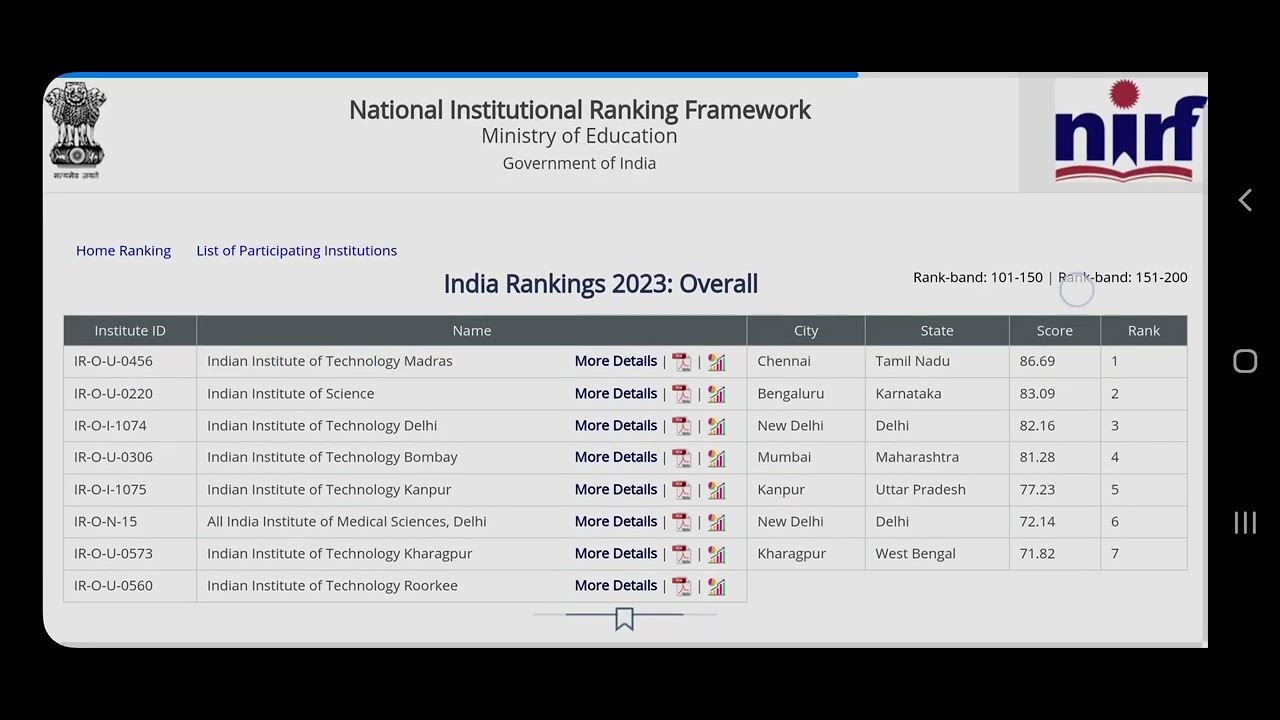
Task: Click More Details for Indian Institute of Science
Action: (x=615, y=393)
